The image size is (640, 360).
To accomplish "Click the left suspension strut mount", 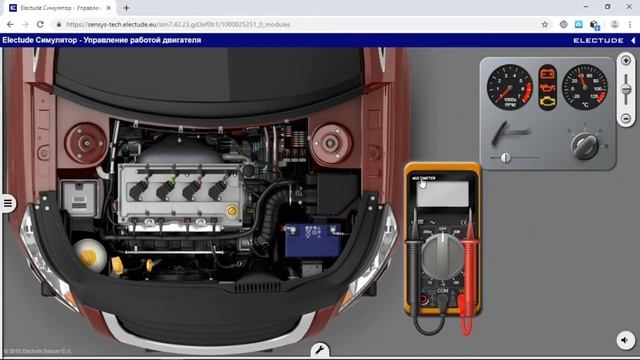I will click(86, 143).
